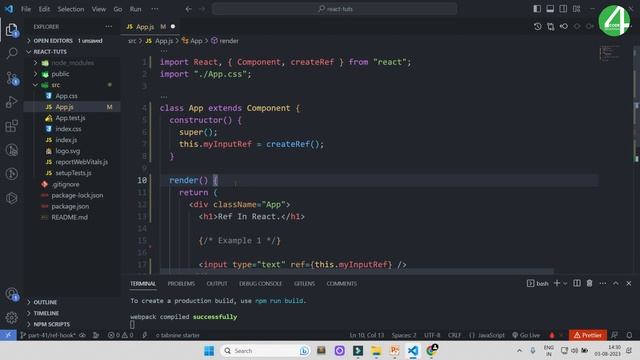
Task: Open the Accounts icon in activity bar
Action: coord(11,294)
